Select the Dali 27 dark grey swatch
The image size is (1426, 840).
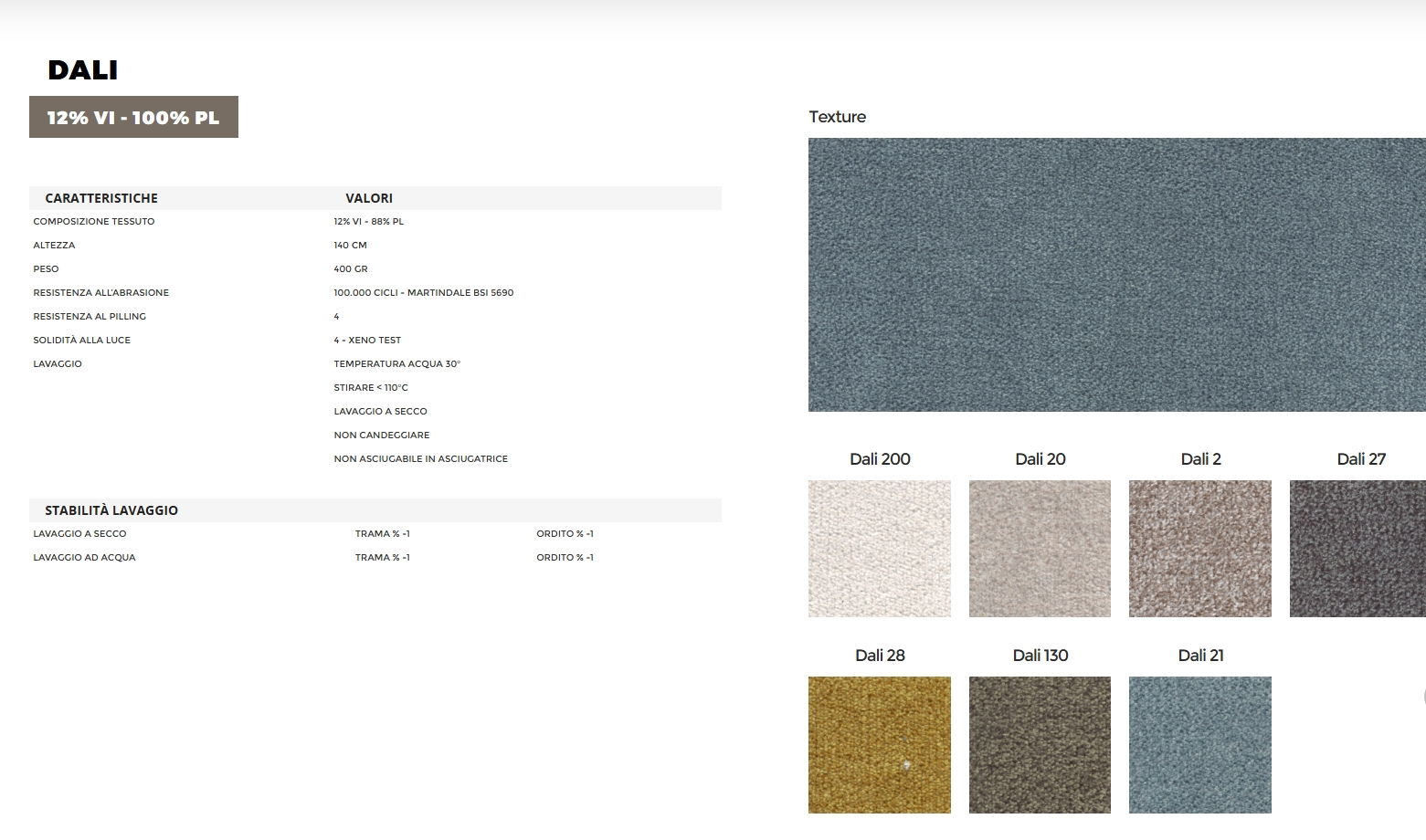pos(1357,549)
